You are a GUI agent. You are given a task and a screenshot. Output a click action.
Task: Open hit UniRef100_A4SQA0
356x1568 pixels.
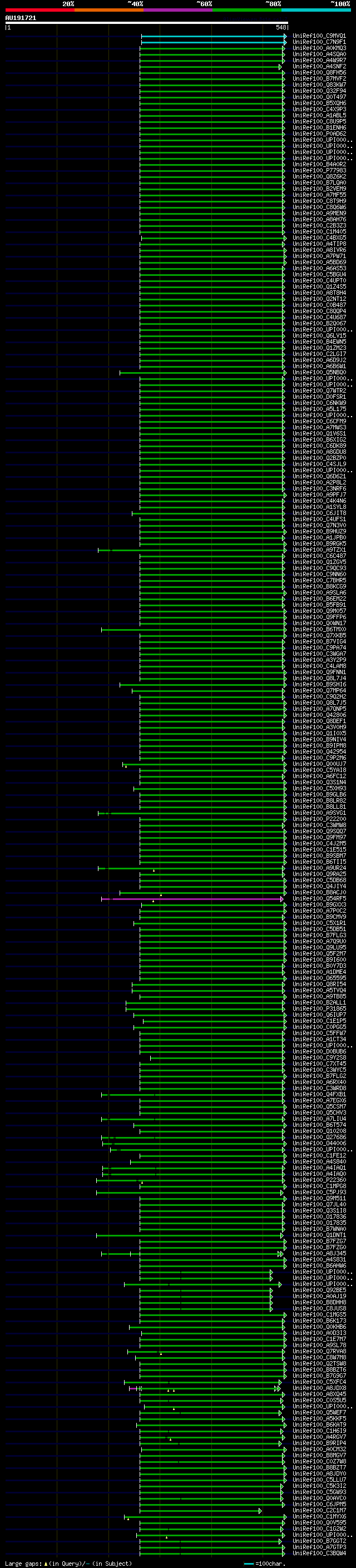point(319,54)
